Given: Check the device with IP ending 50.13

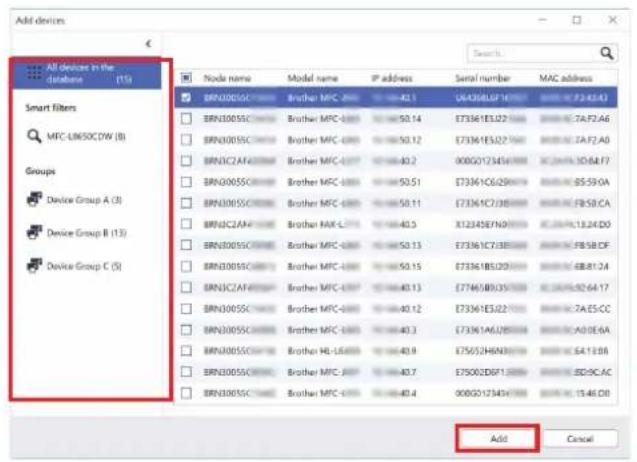Looking at the screenshot, I should point(186,245).
